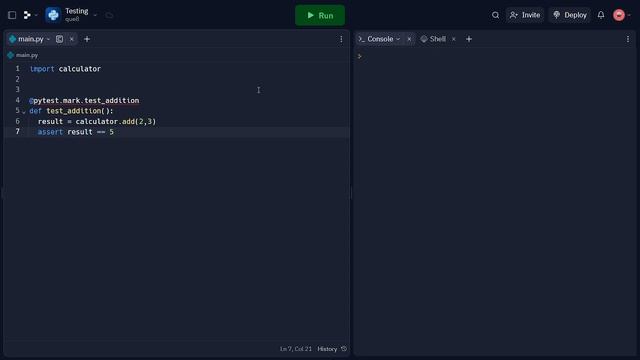Close the Console tab
Viewport: 640px width, 360px height.
click(409, 39)
